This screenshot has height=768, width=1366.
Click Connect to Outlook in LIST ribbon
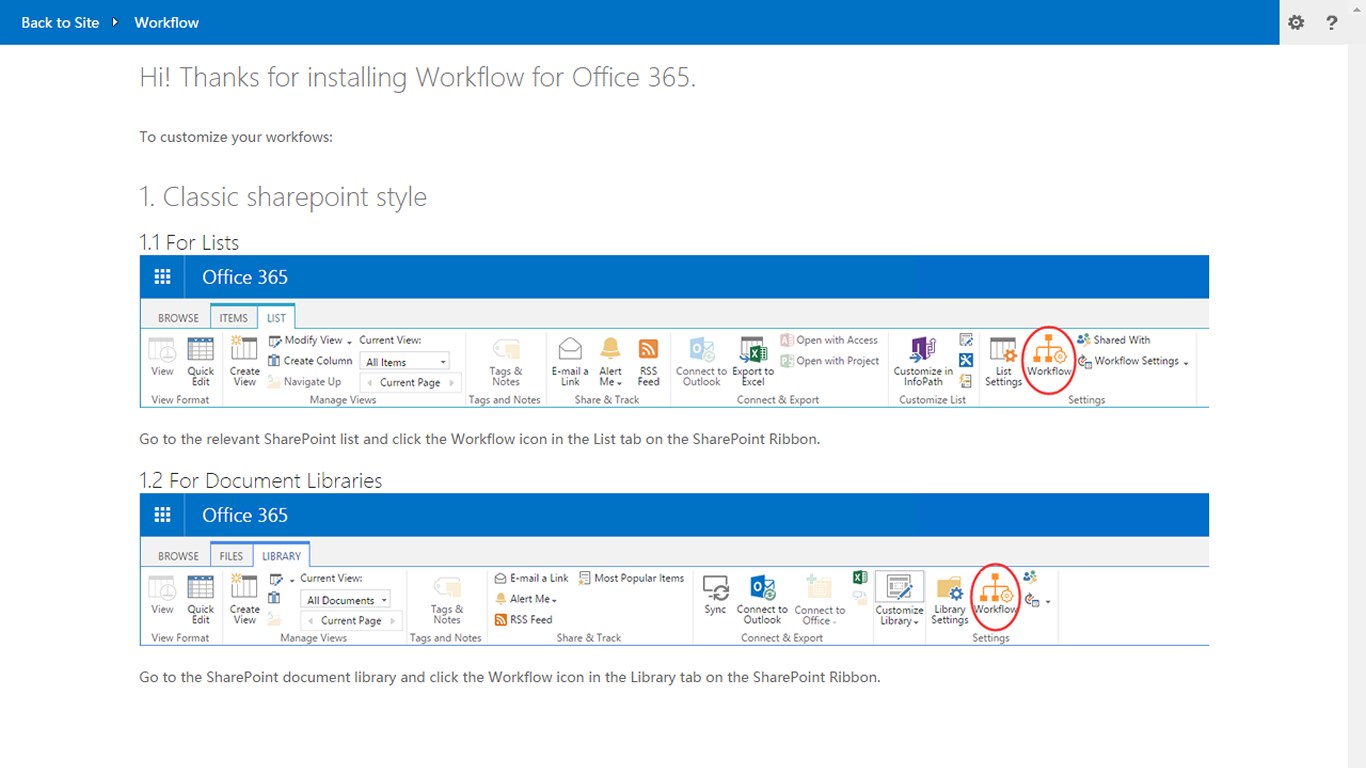(x=701, y=362)
